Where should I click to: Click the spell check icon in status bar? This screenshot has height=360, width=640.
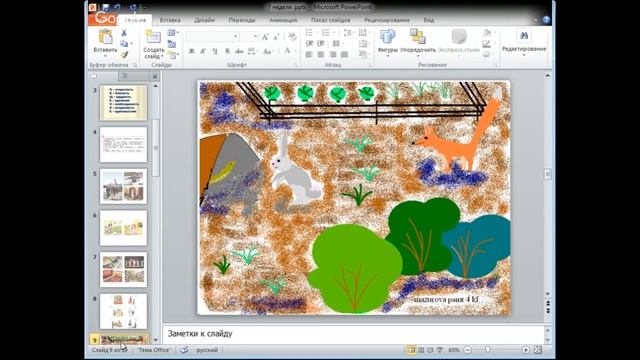click(184, 350)
